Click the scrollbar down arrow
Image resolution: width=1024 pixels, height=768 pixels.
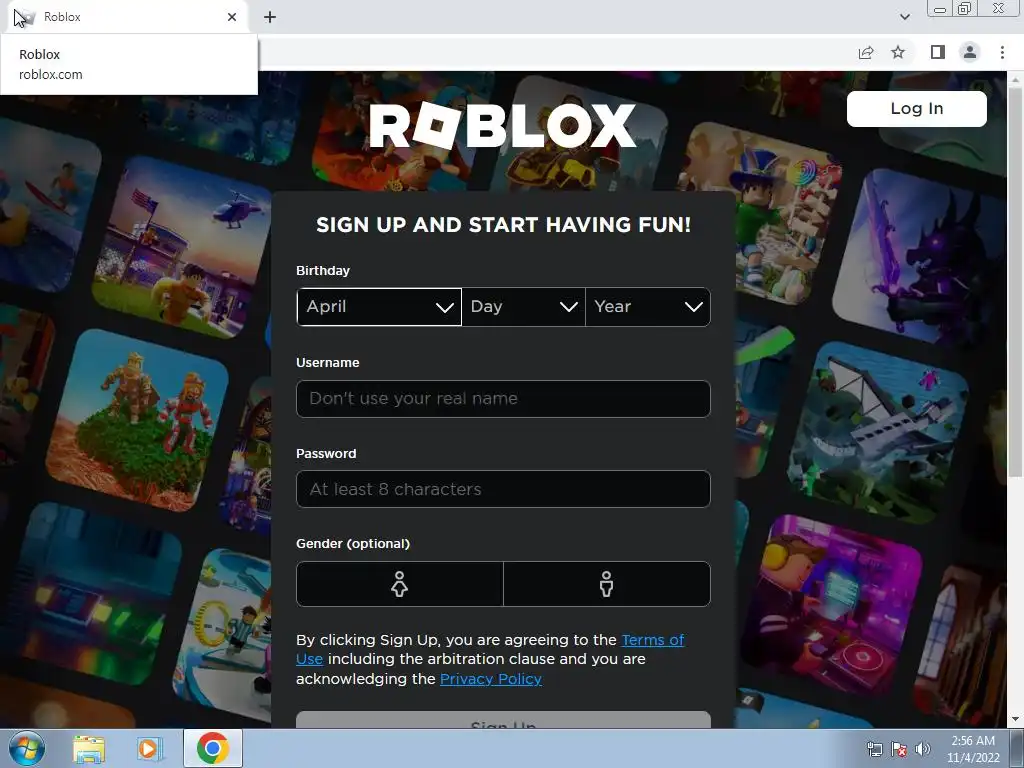point(1015,719)
